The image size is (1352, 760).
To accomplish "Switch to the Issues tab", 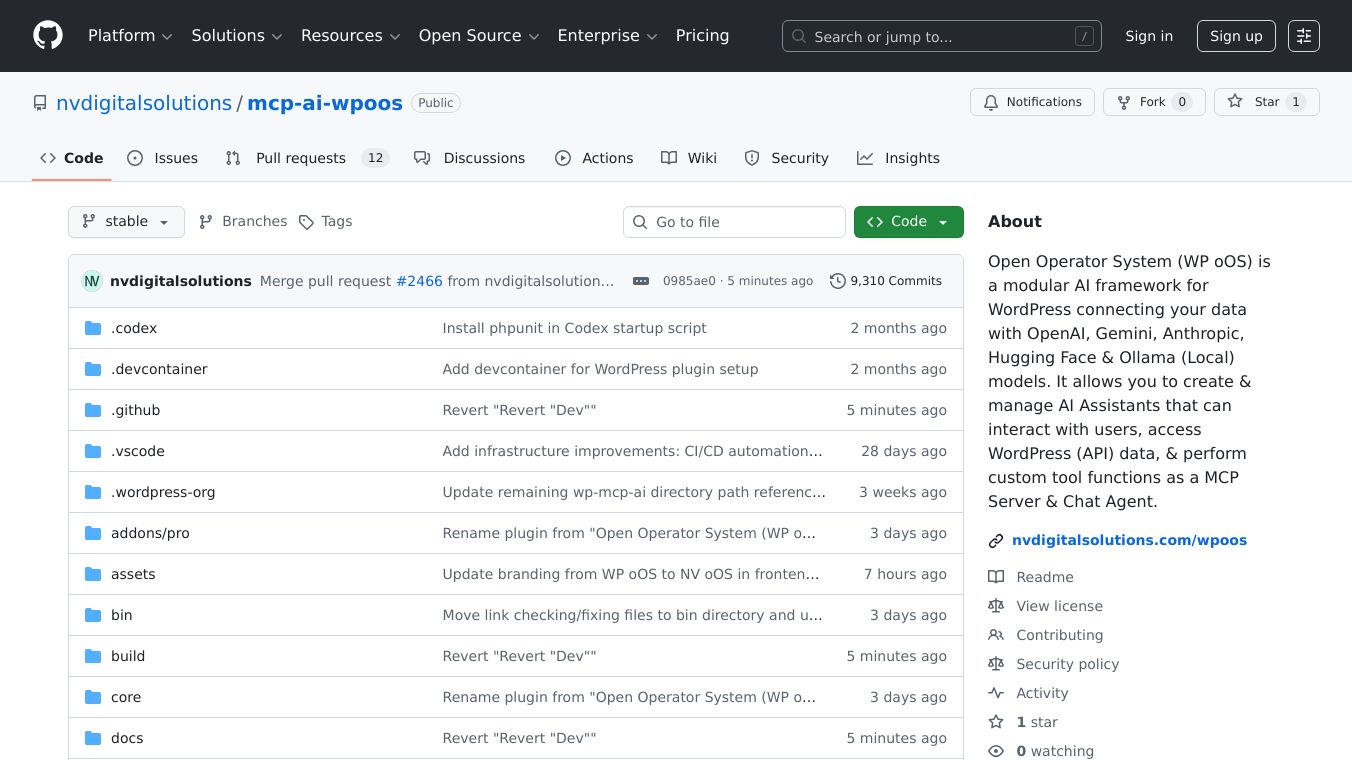I will click(x=163, y=158).
